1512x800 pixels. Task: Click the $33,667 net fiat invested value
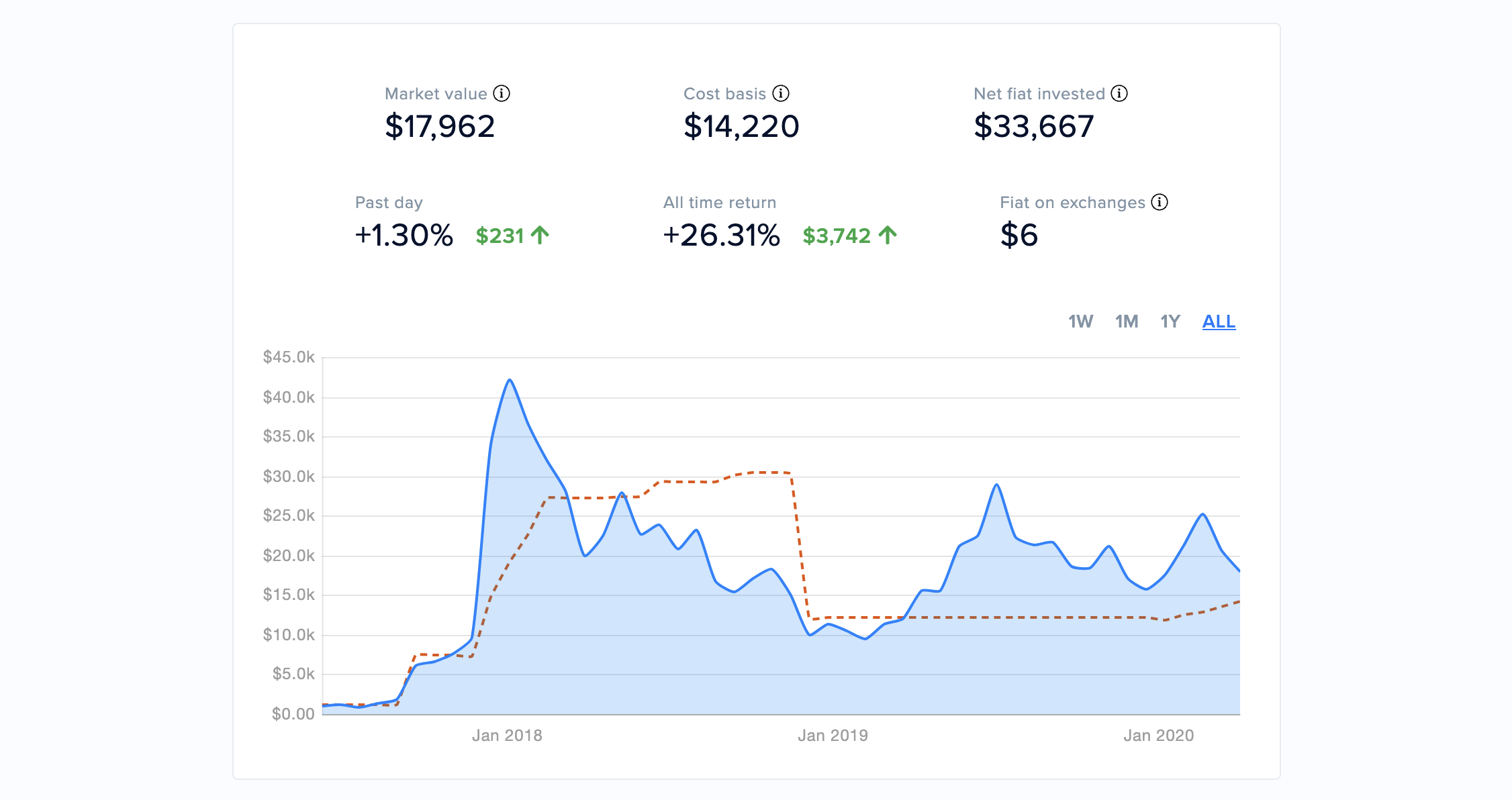pyautogui.click(x=1034, y=127)
